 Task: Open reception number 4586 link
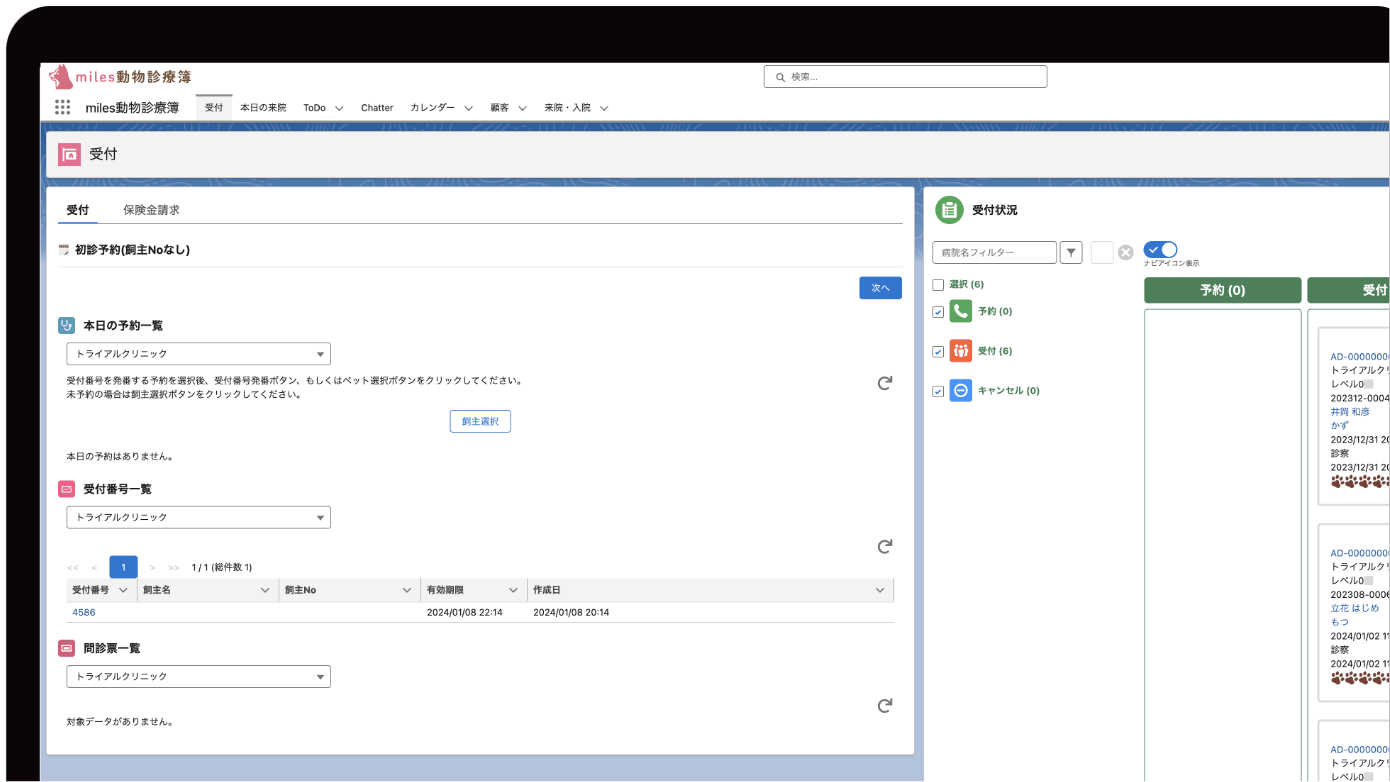pos(84,612)
